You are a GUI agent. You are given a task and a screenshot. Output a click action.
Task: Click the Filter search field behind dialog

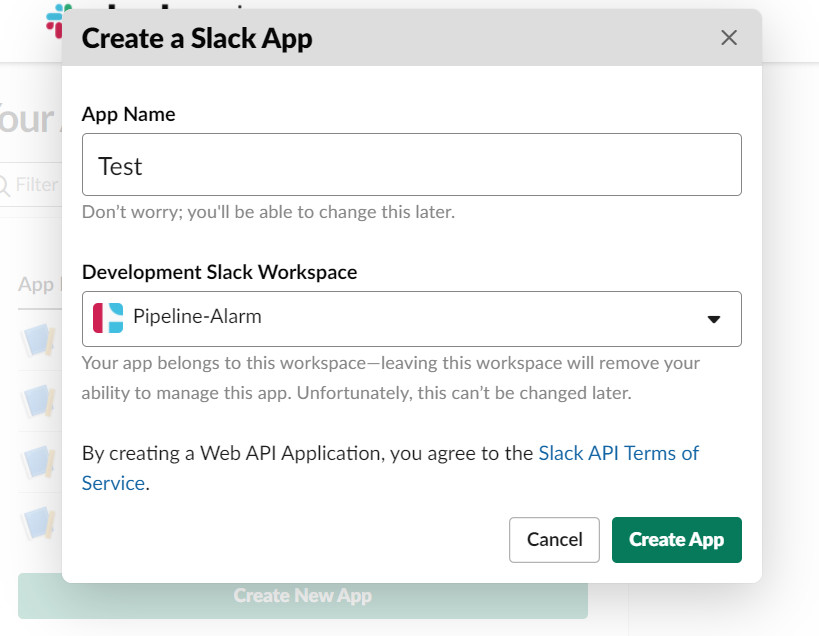point(30,185)
